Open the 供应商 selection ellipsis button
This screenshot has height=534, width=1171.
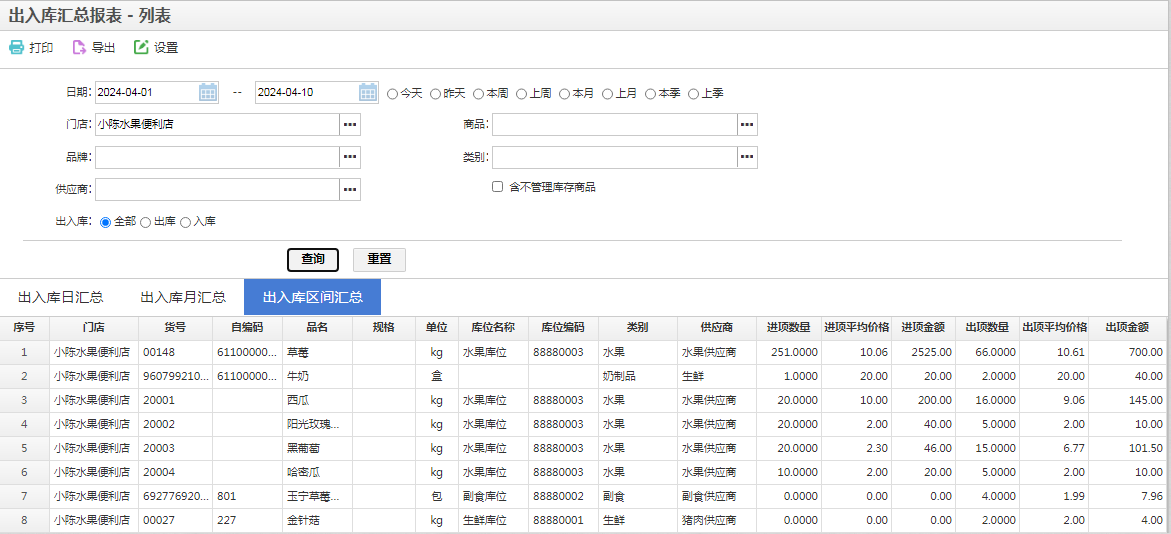tap(350, 190)
